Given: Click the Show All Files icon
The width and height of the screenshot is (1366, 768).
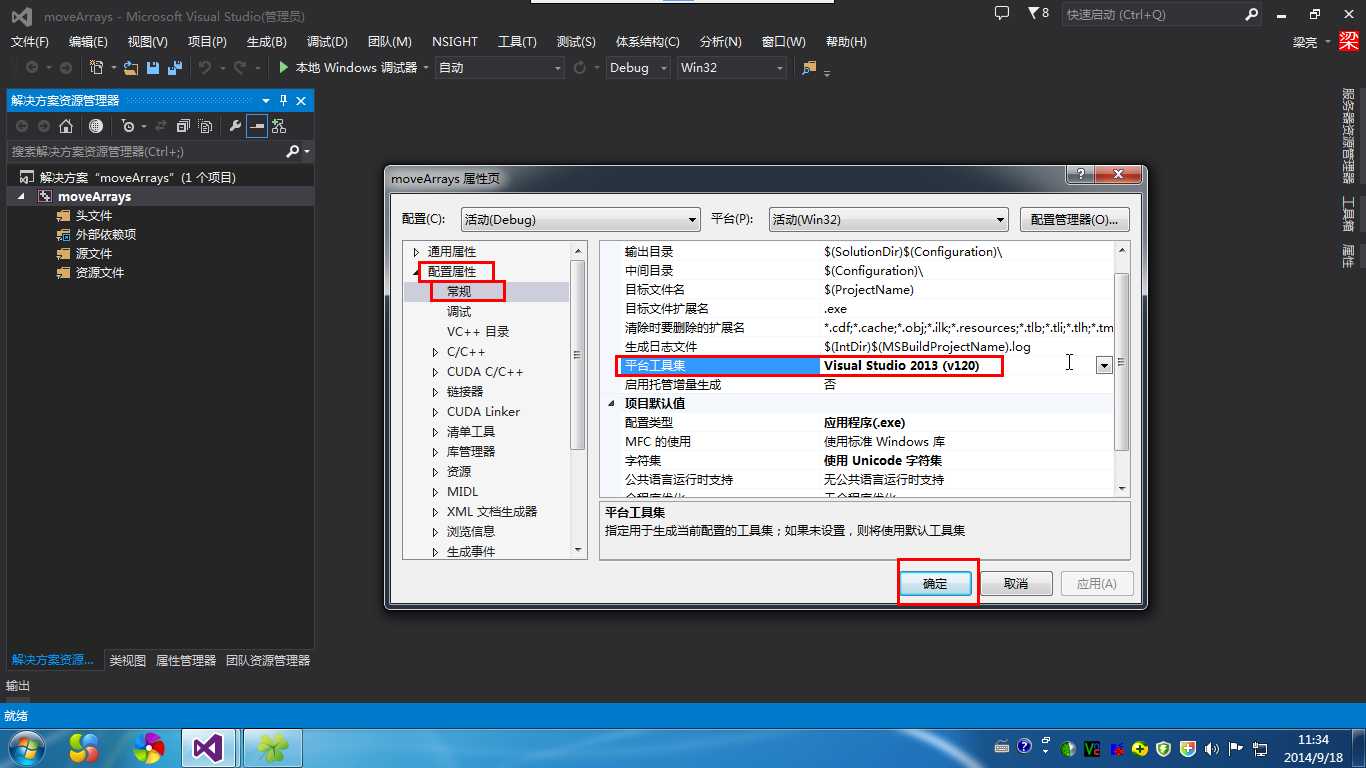Looking at the screenshot, I should [x=205, y=126].
